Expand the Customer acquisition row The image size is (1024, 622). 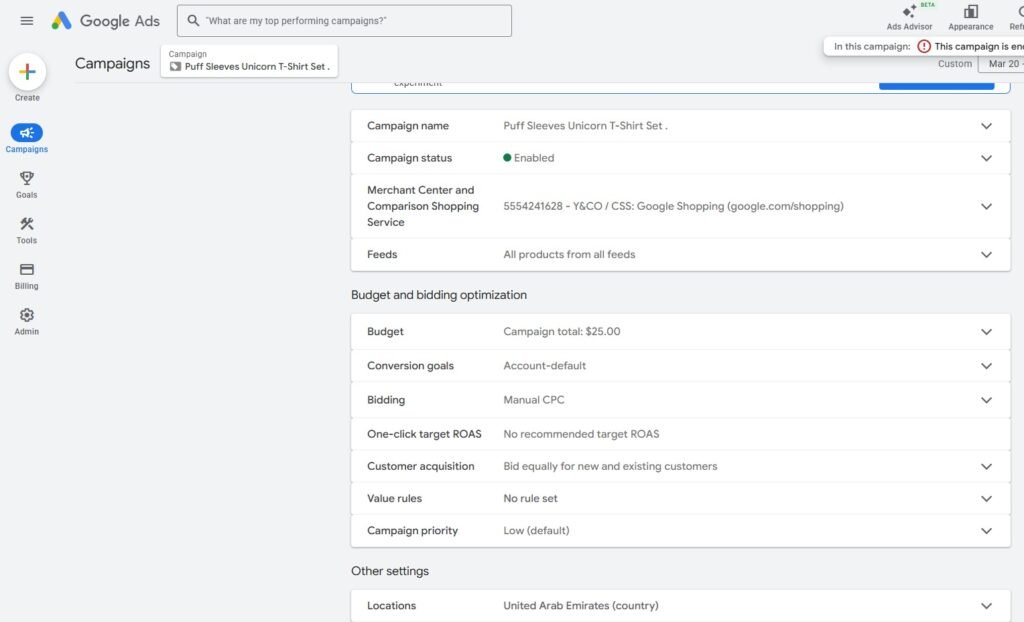pos(680,466)
